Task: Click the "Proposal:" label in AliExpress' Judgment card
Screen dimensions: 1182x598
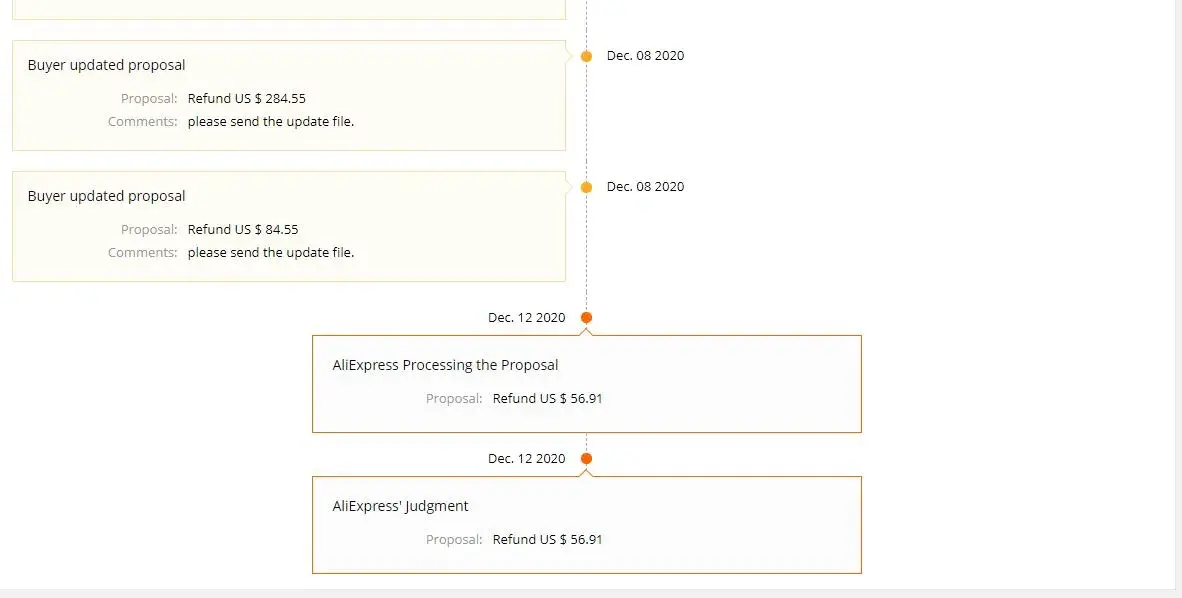Action: click(x=454, y=540)
